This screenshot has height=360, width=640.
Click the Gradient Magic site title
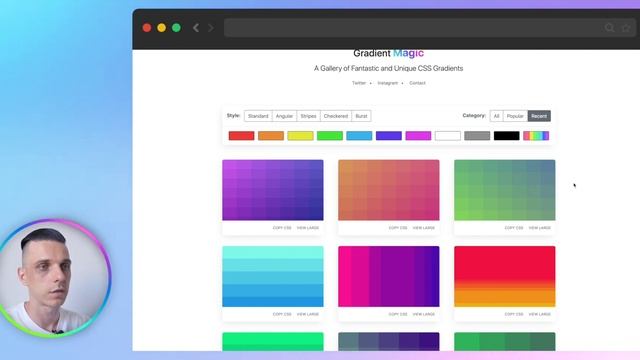(x=389, y=53)
